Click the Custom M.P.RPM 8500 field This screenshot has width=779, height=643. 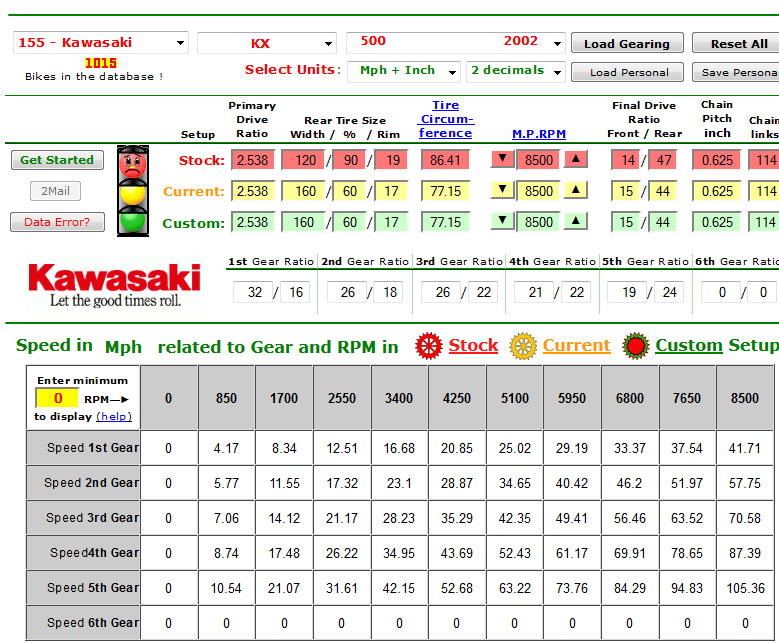tap(539, 222)
